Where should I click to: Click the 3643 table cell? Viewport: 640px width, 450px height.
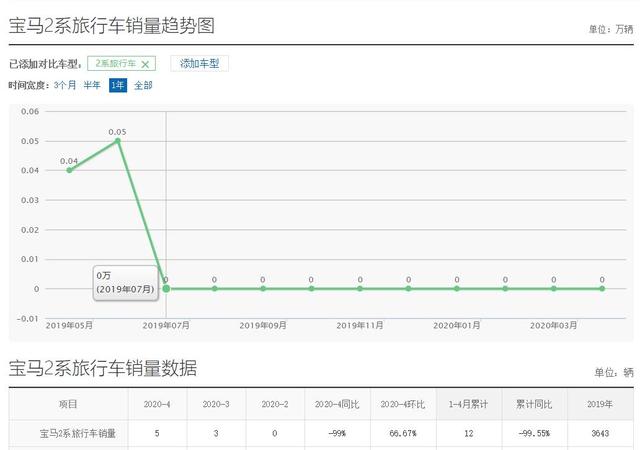coord(600,433)
